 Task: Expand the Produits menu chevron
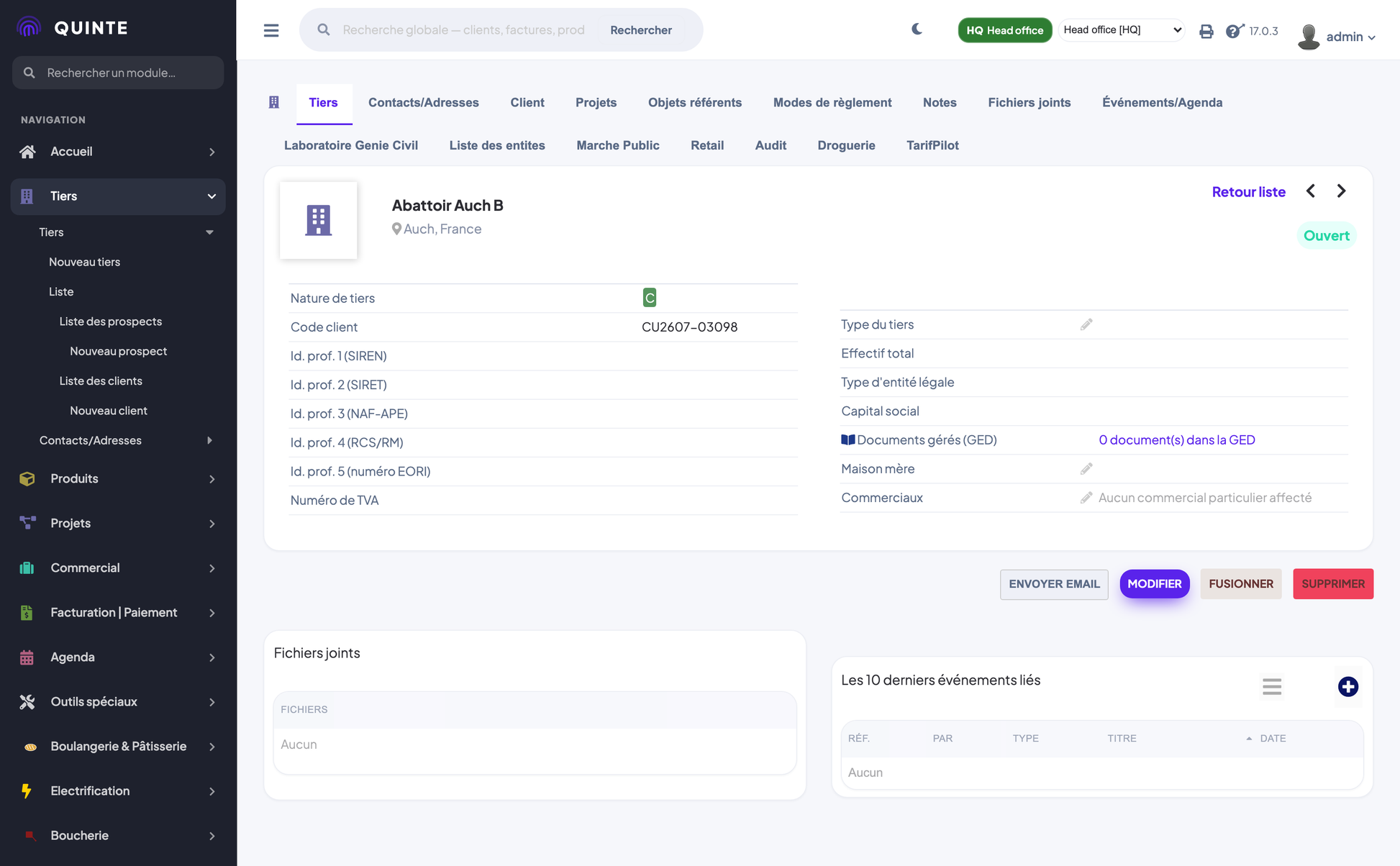click(x=212, y=478)
